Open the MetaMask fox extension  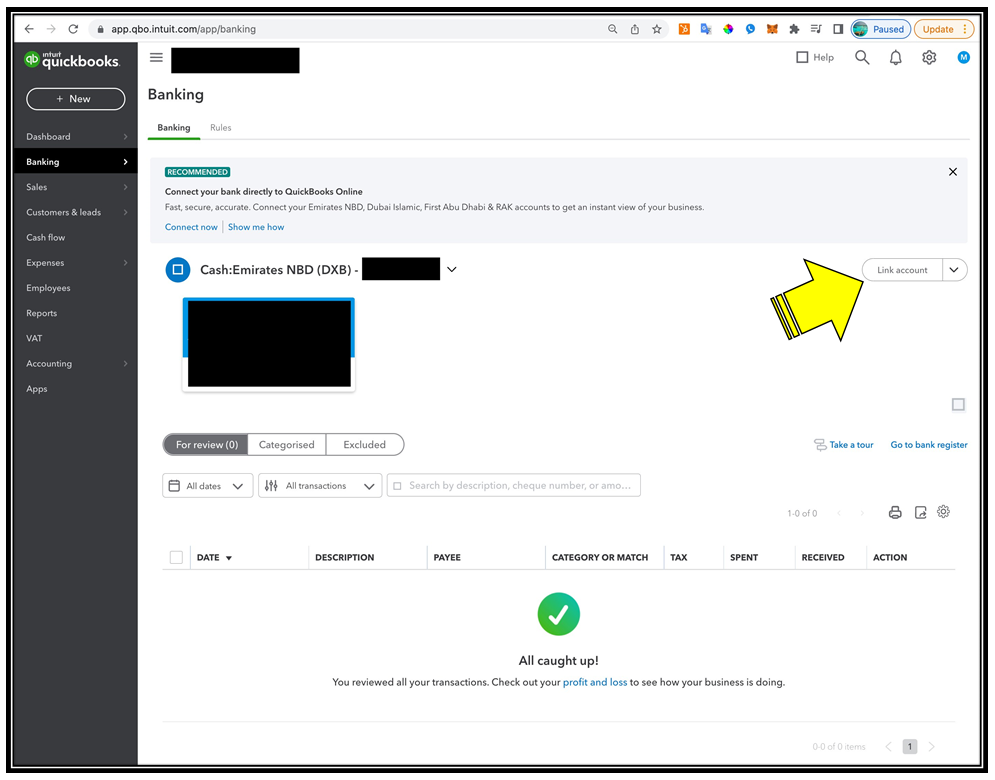click(x=772, y=29)
